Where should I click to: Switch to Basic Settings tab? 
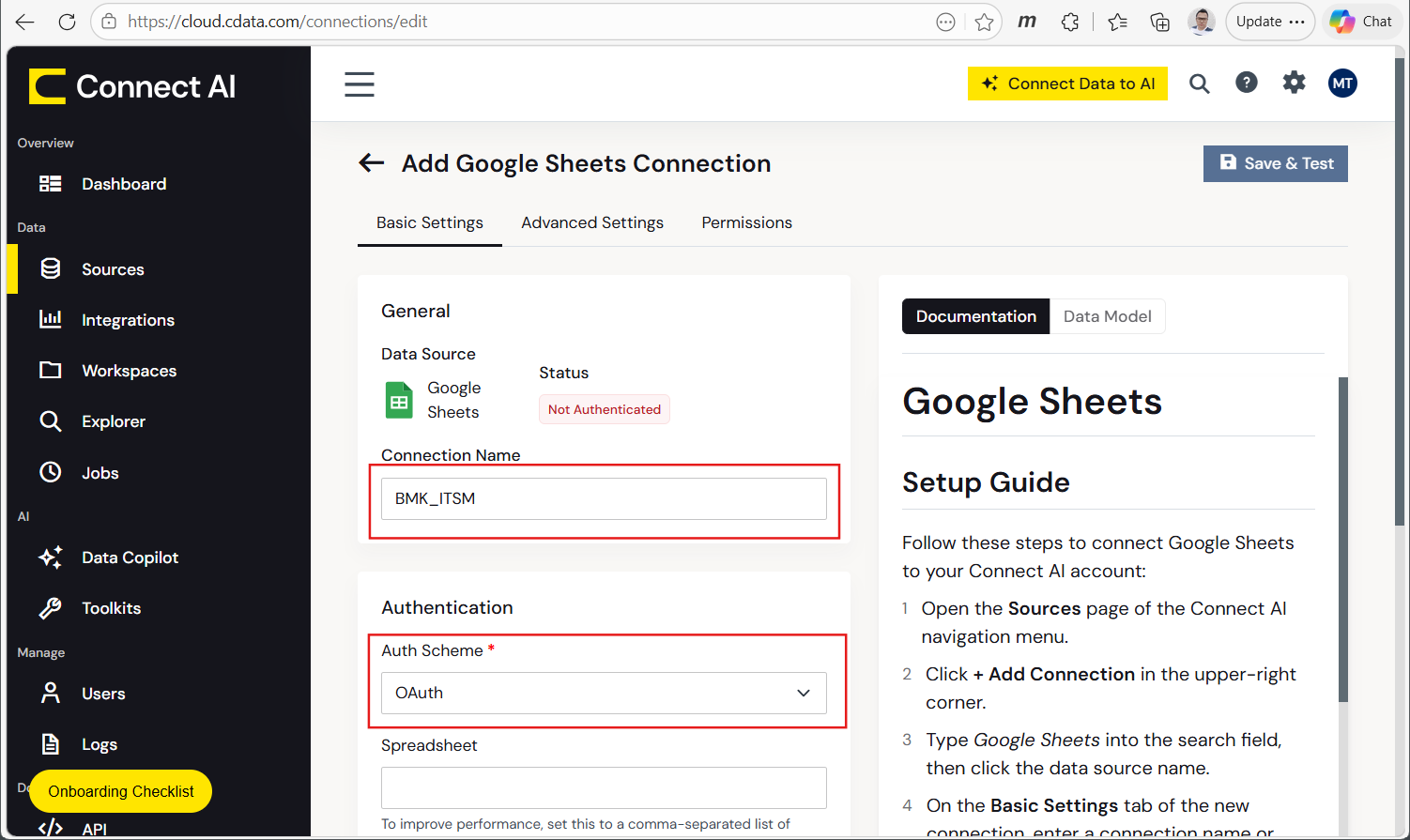coord(430,223)
